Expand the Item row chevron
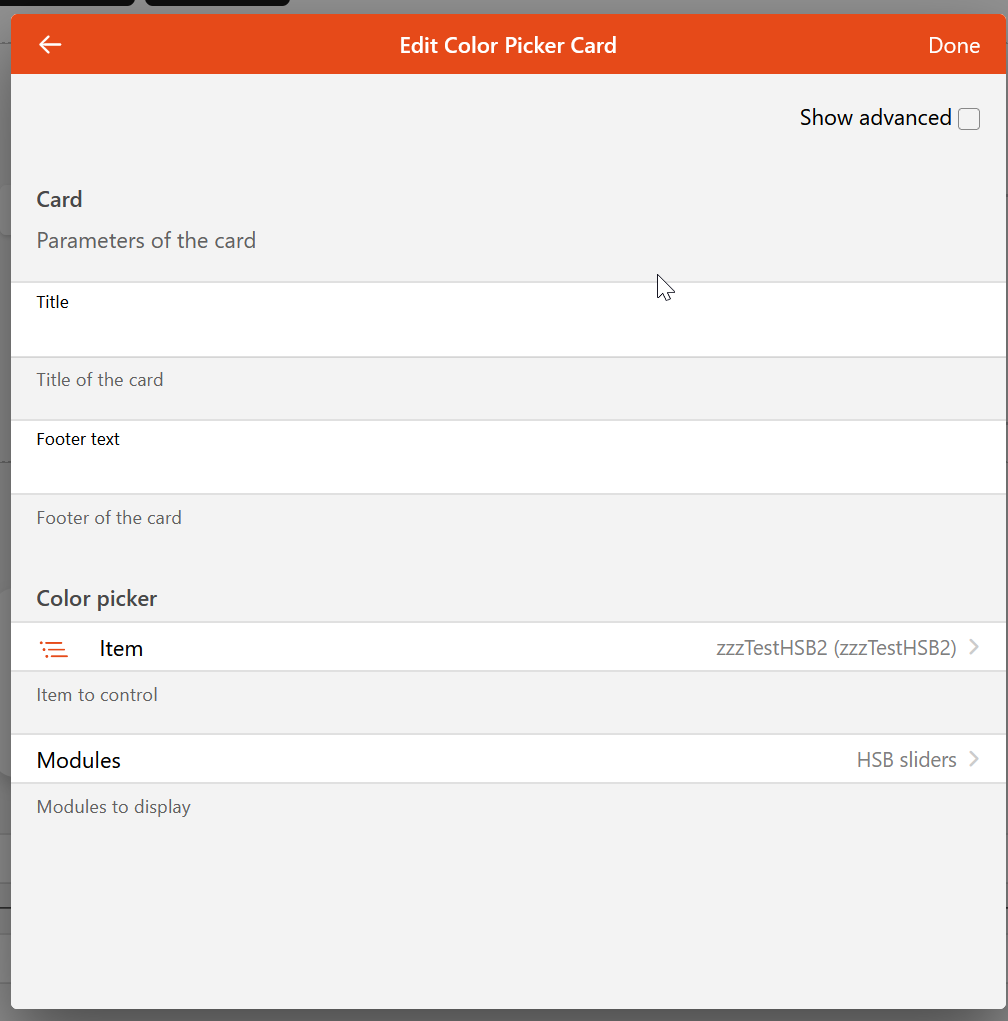Viewport: 1008px width, 1021px height. click(974, 648)
